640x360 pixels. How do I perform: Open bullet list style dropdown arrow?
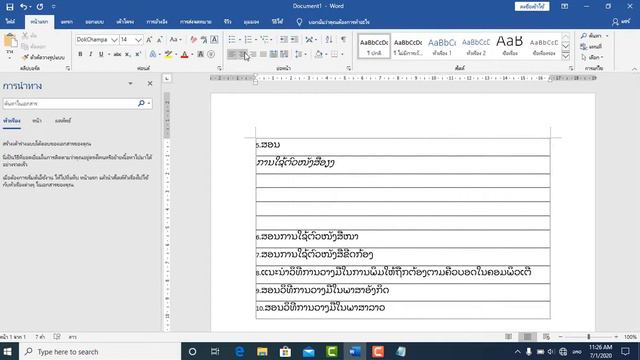[240, 40]
